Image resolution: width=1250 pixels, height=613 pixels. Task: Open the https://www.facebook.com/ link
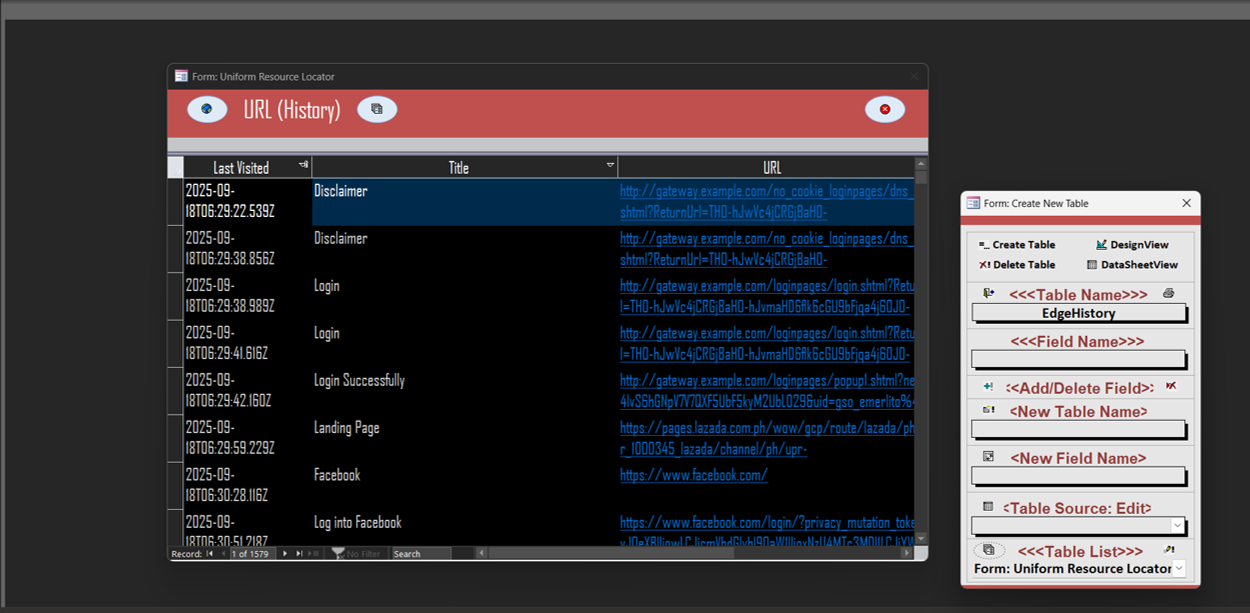pyautogui.click(x=694, y=475)
